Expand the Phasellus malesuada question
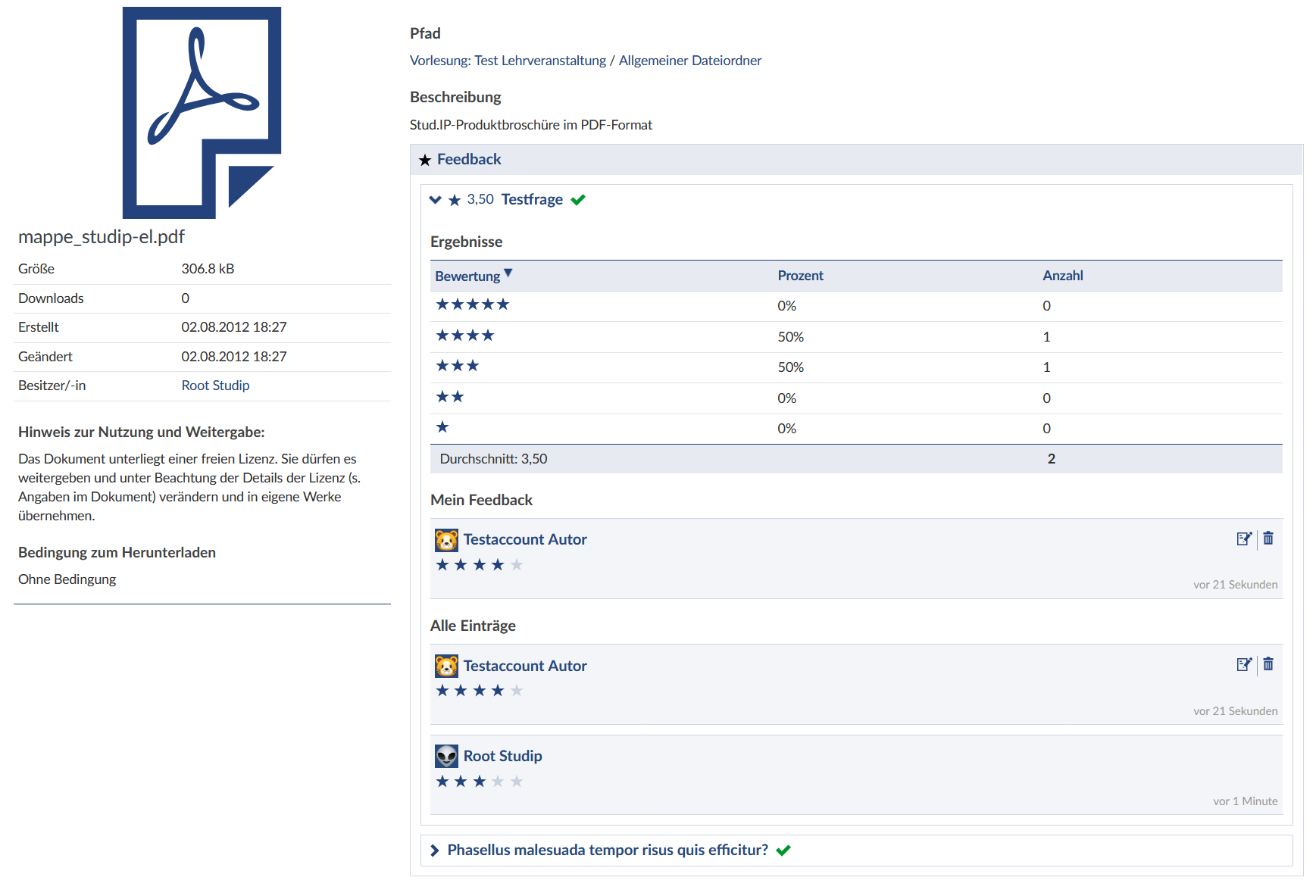The image size is (1316, 896). tap(435, 851)
